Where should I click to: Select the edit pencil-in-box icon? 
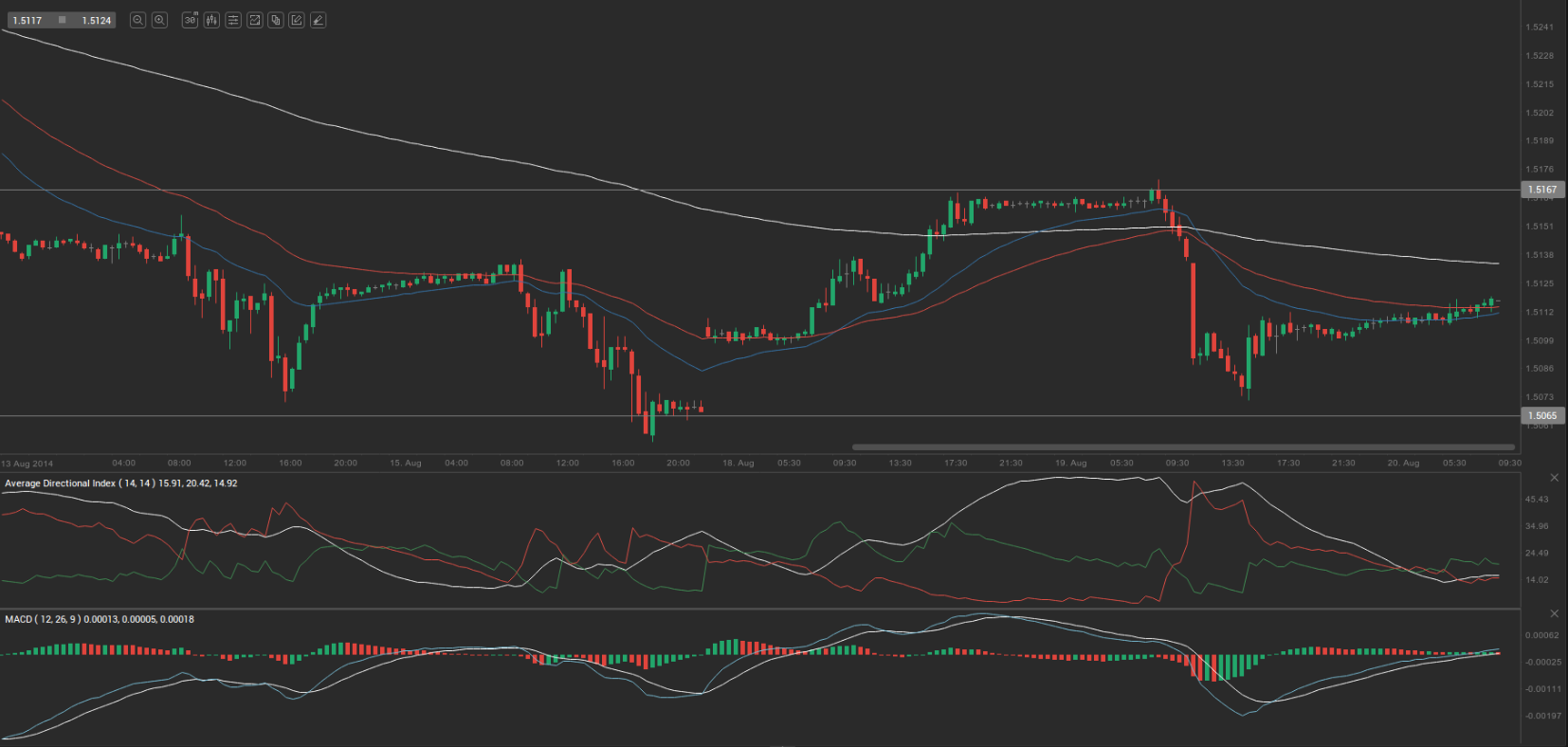(297, 20)
